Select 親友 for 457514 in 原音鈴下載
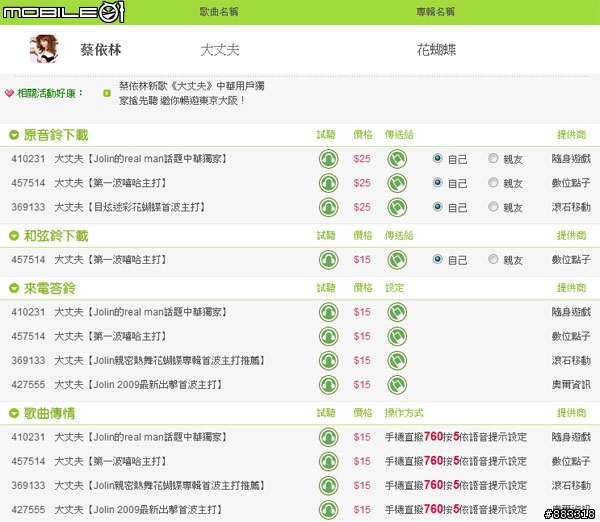This screenshot has width=600, height=522. click(493, 182)
